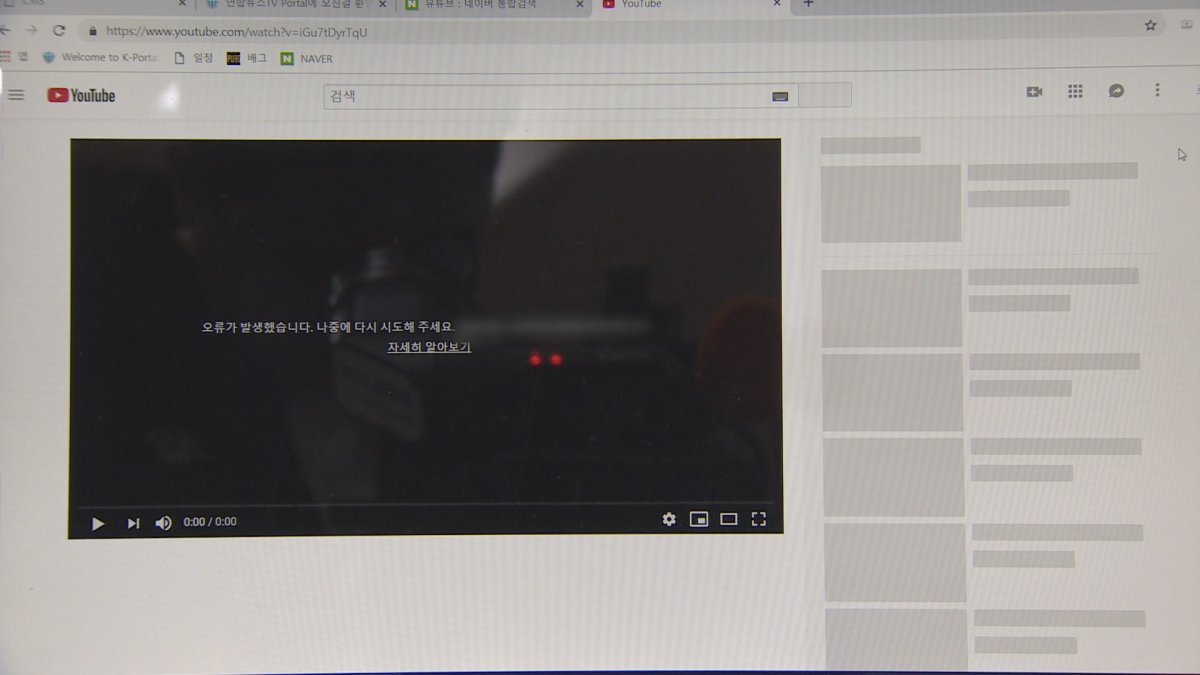Toggle theater mode in the player
The height and width of the screenshot is (675, 1200).
pos(728,519)
